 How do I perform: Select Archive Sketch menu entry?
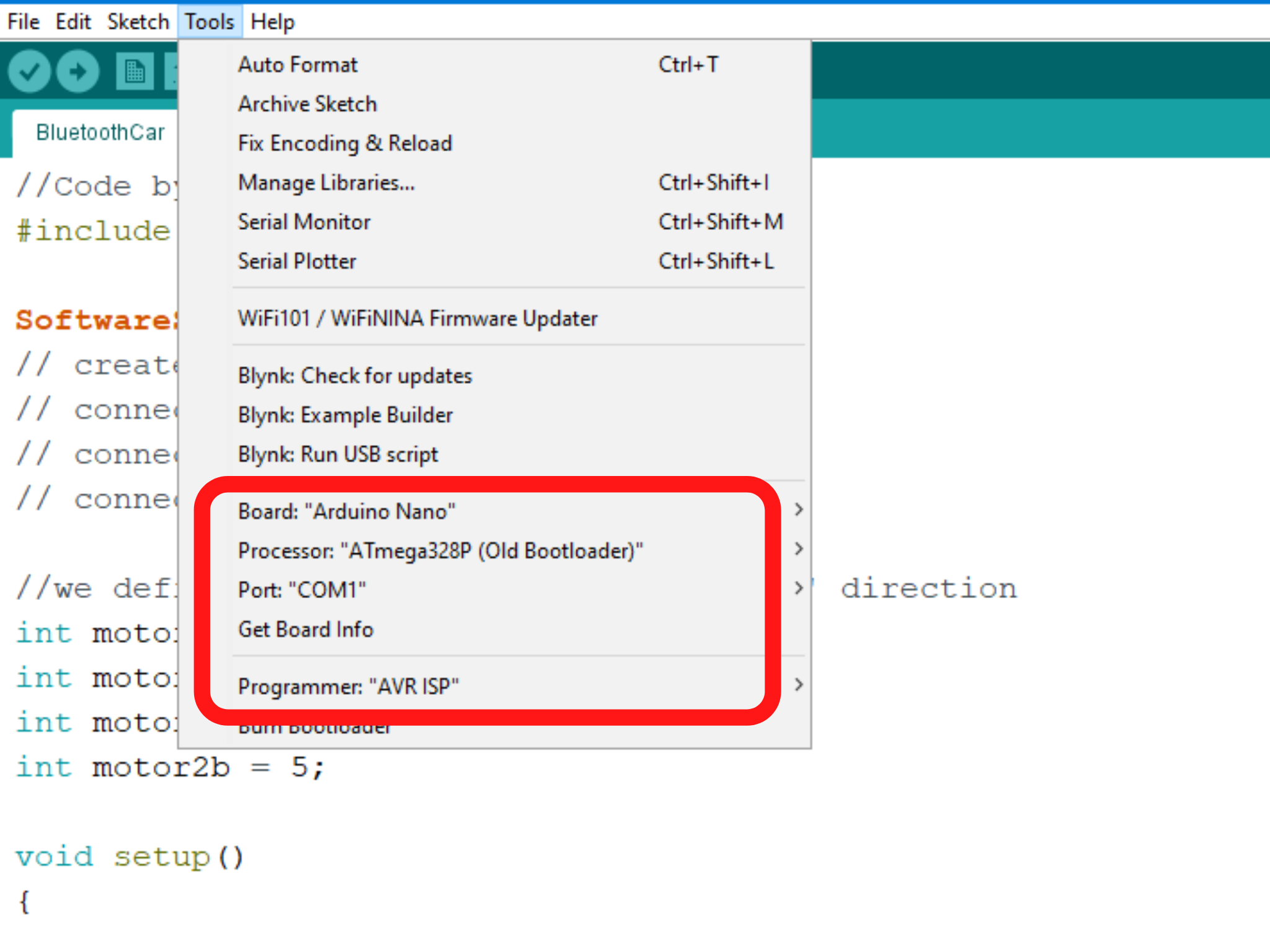point(308,104)
